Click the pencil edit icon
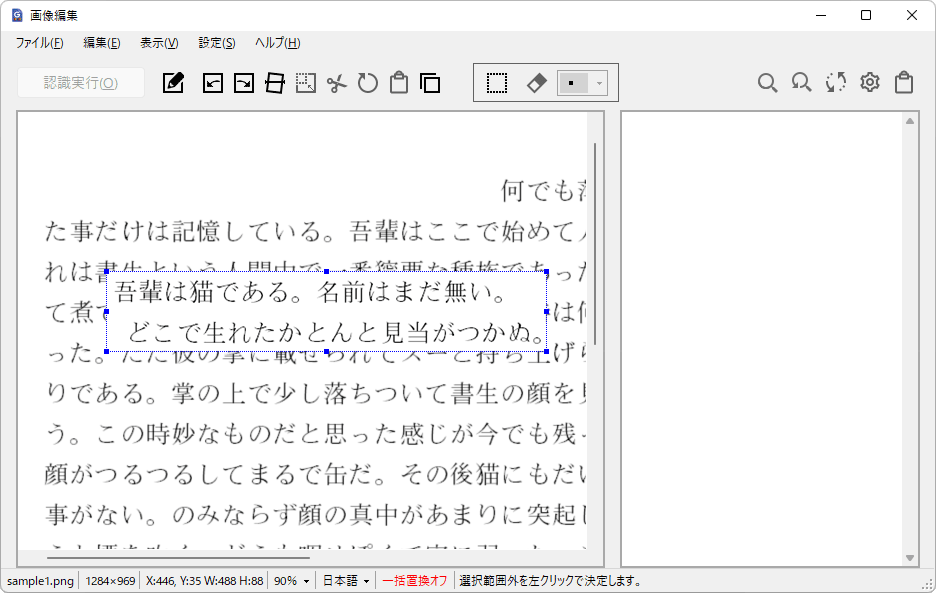This screenshot has height=593, width=936. [x=173, y=82]
